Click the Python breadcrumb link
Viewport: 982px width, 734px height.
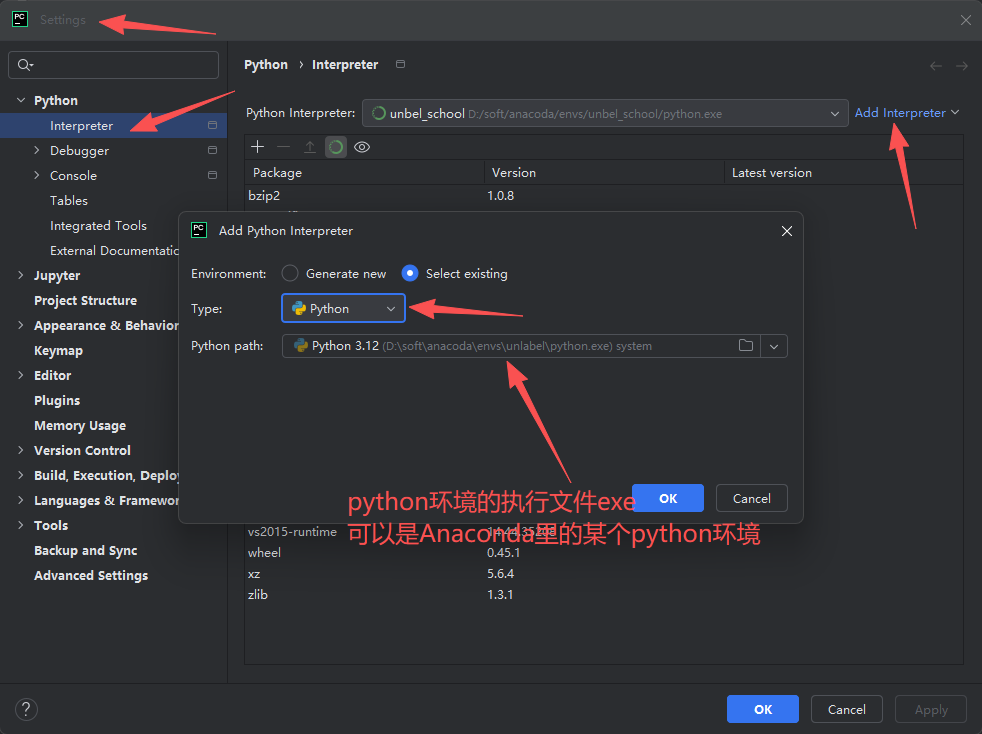pyautogui.click(x=266, y=65)
